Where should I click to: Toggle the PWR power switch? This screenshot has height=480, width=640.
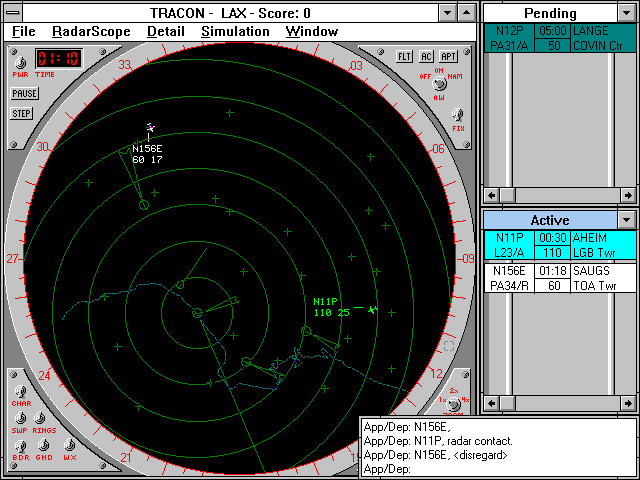[20, 63]
